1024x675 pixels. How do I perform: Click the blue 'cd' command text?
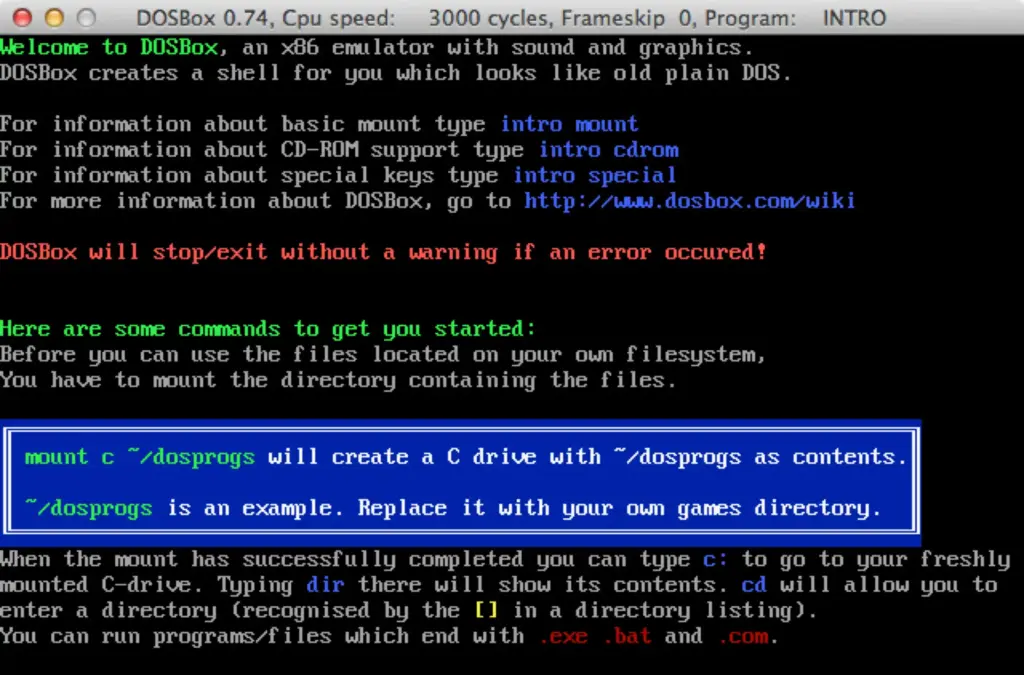[x=754, y=585]
